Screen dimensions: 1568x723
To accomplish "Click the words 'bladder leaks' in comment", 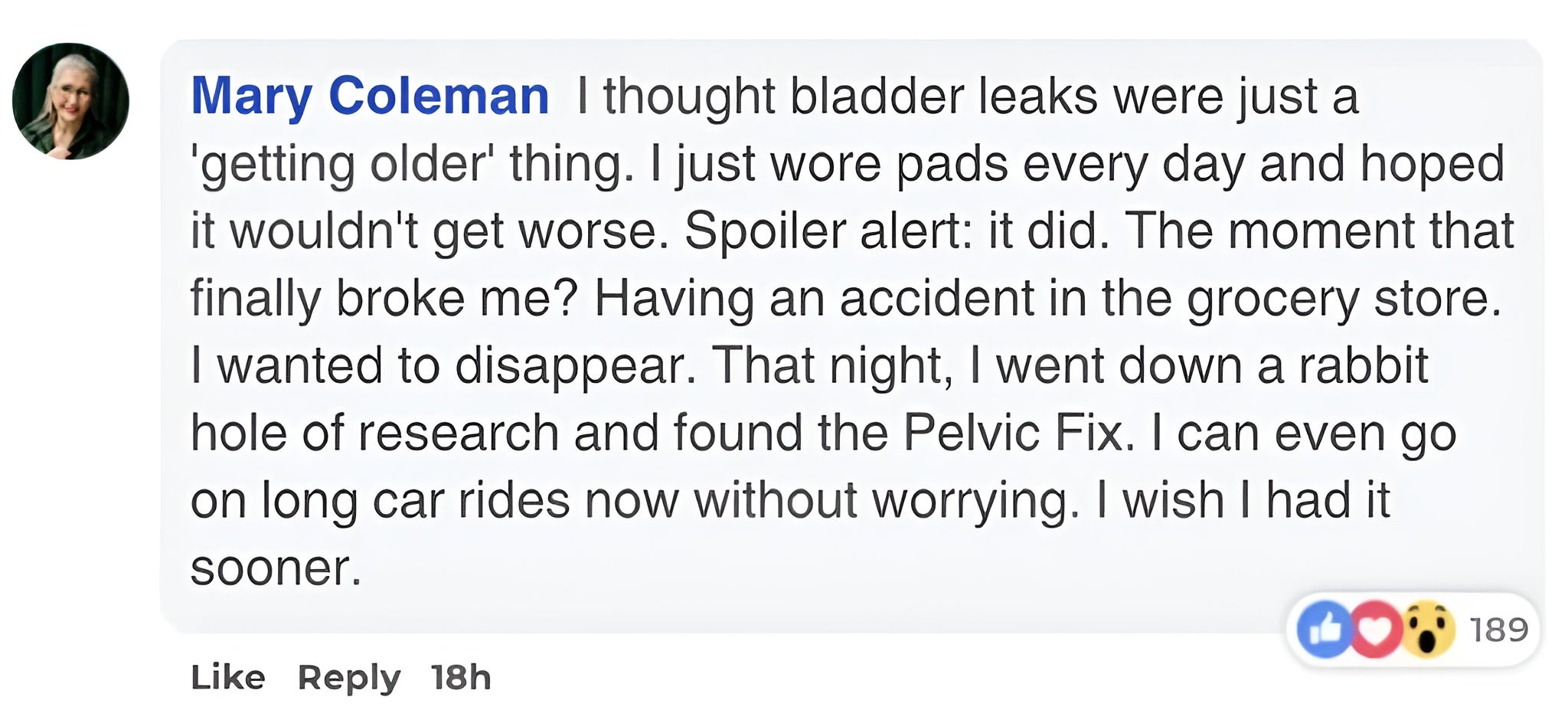I will tap(943, 97).
